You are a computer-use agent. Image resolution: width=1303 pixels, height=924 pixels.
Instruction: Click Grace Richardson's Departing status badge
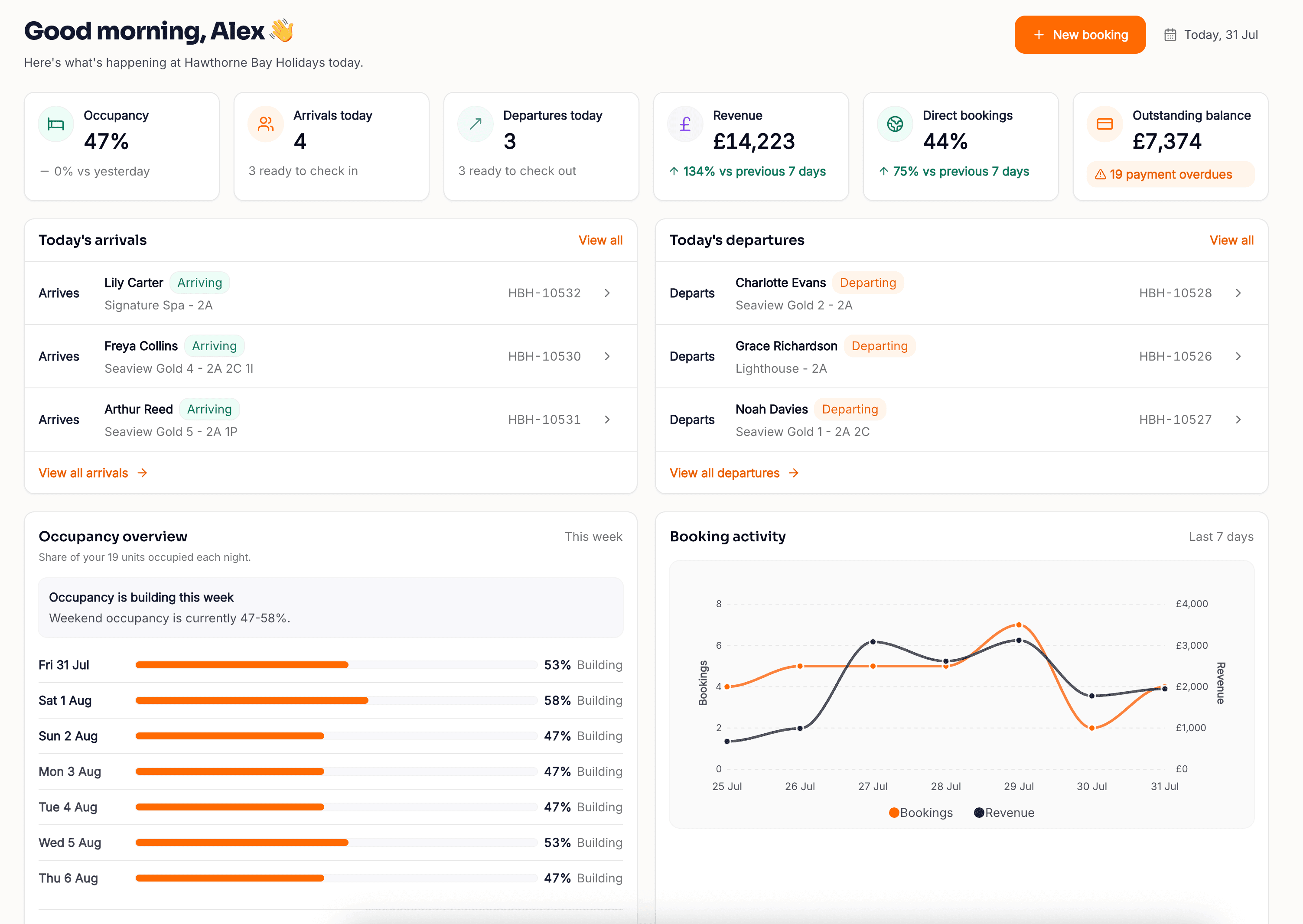(880, 346)
